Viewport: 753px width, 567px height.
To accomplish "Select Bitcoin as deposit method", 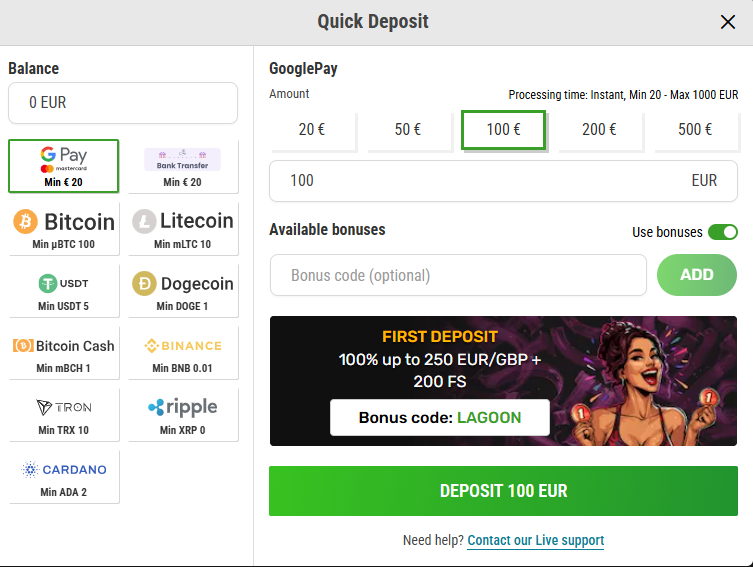I will point(63,228).
